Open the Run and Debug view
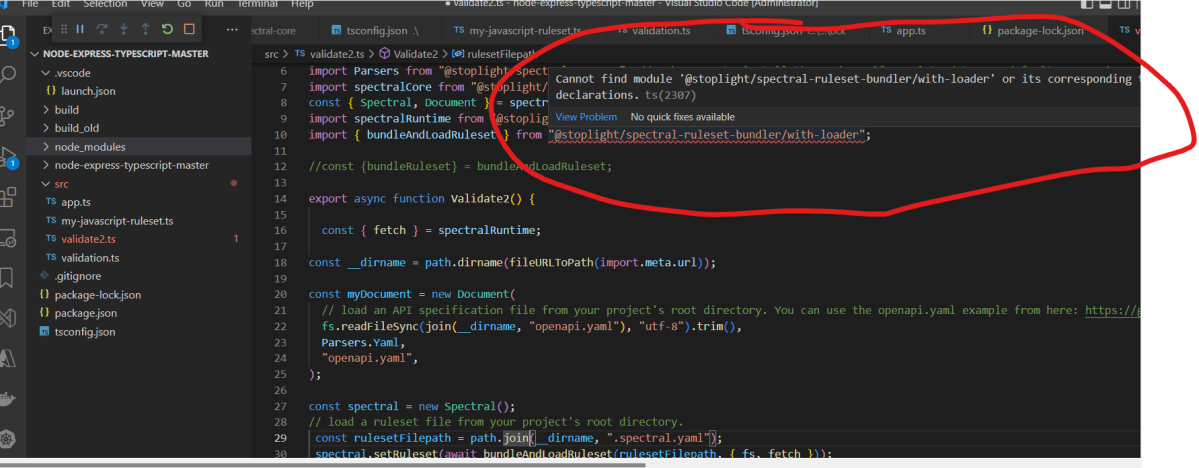 point(8,156)
